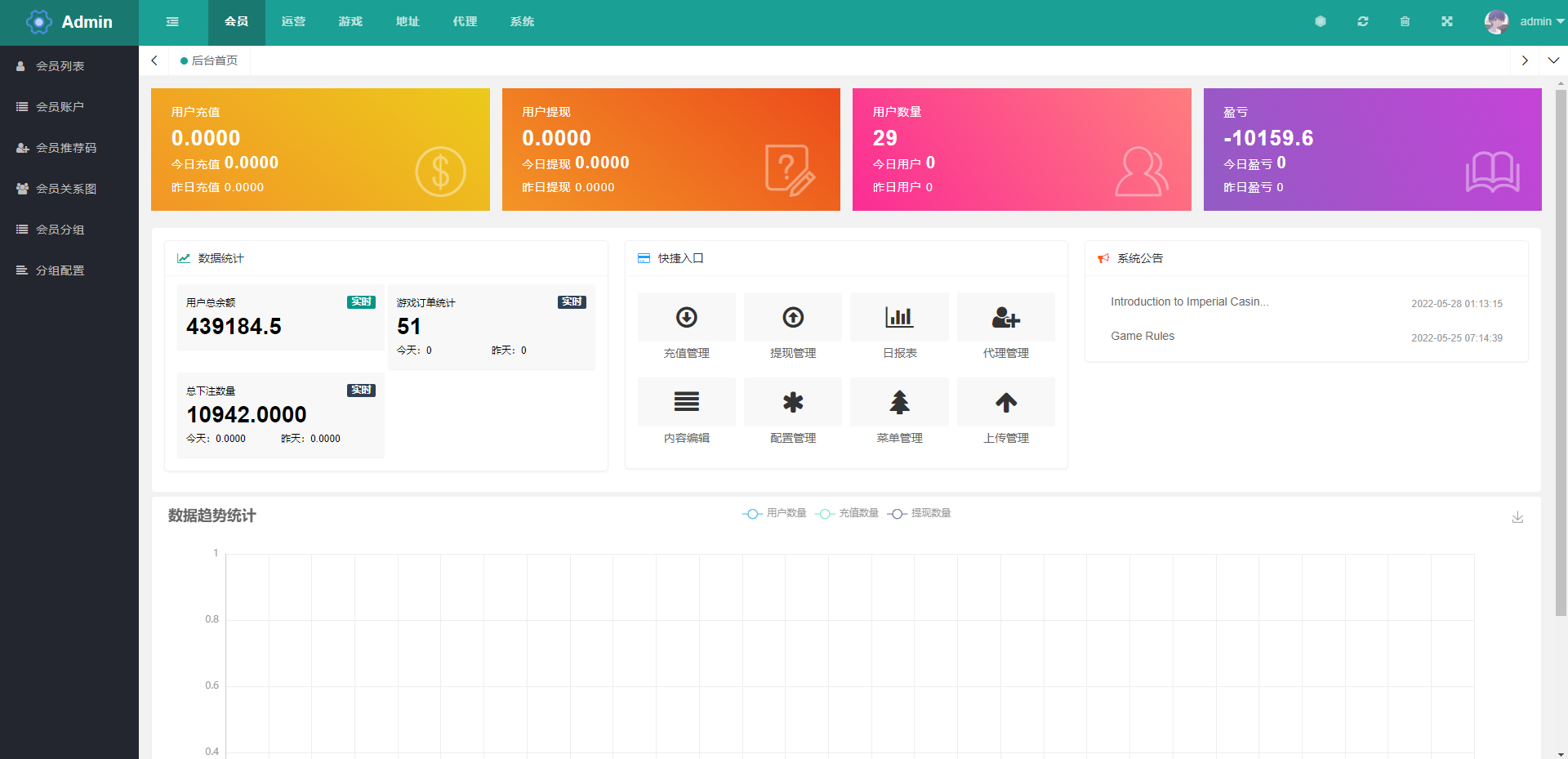Screen dimensions: 1568x759
Task: Open the admin user dropdown menu
Action: tap(1524, 22)
